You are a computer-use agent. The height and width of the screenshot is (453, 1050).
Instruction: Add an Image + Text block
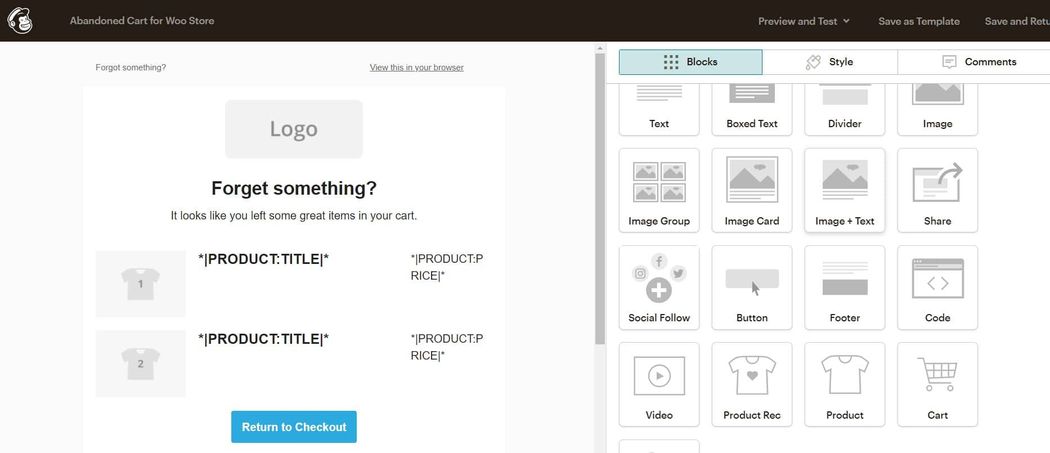click(x=844, y=190)
